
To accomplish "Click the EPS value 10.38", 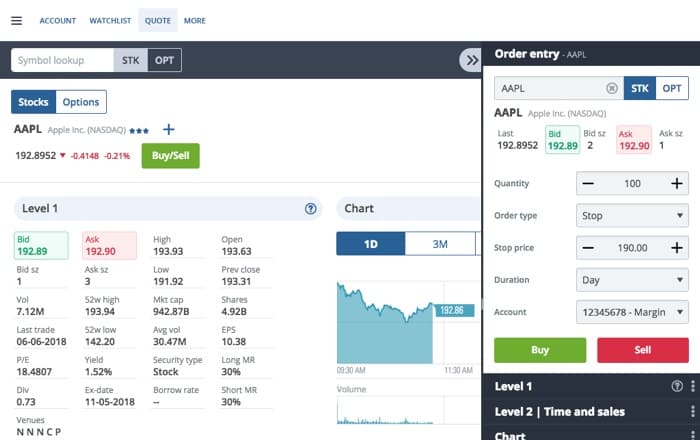I will click(233, 342).
